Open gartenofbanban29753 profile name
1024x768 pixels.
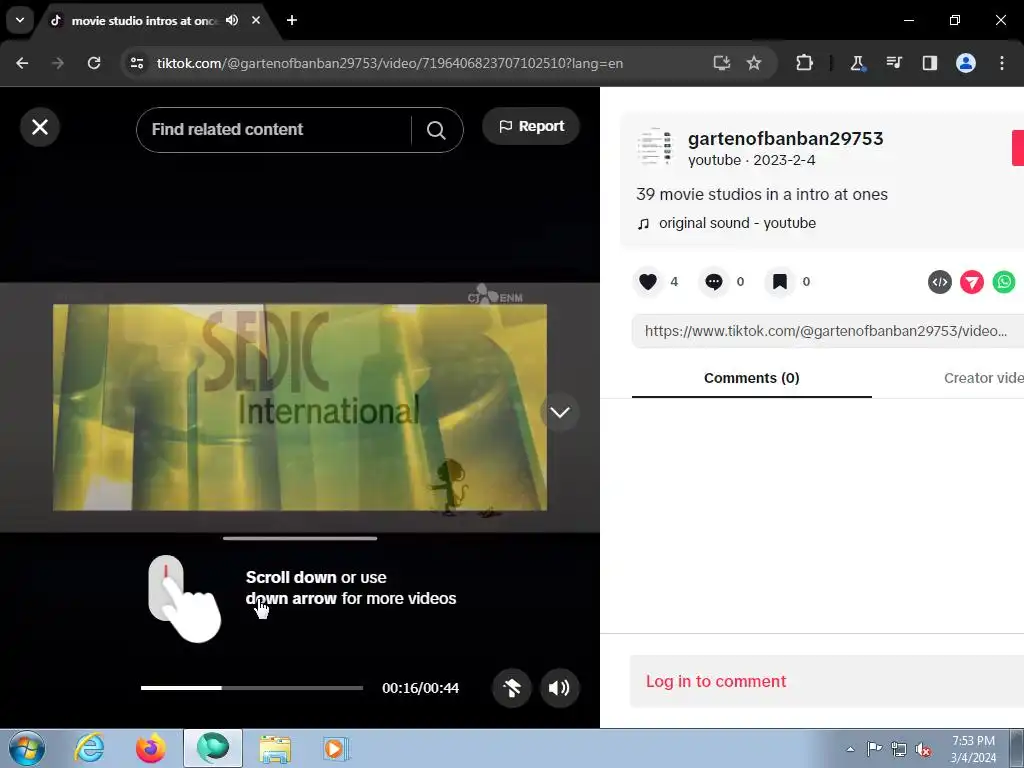(x=785, y=138)
